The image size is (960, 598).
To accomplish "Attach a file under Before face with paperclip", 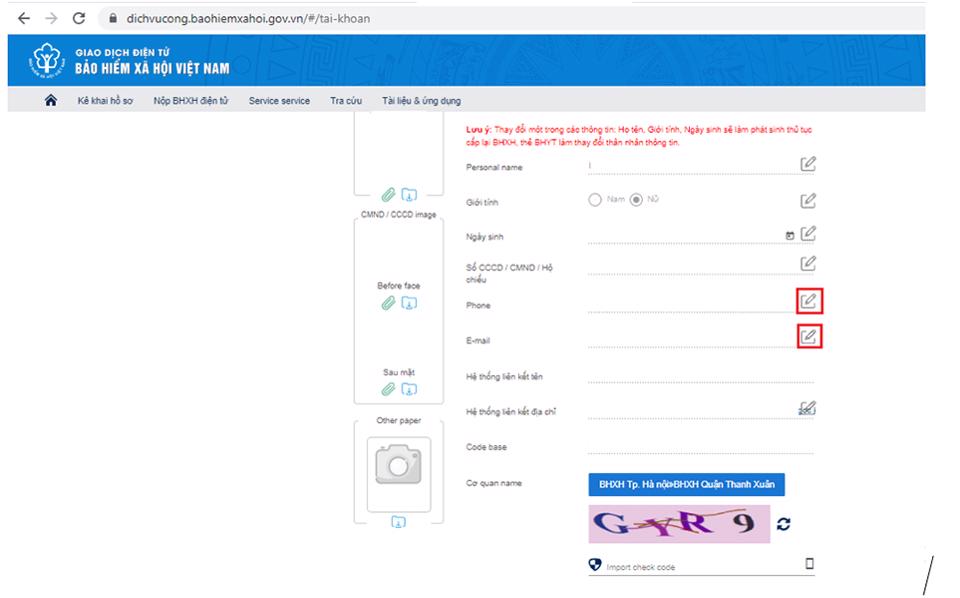I will pos(388,303).
